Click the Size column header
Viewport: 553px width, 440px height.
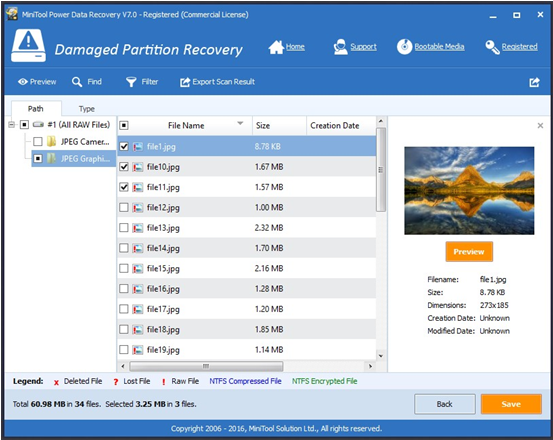tap(279, 126)
